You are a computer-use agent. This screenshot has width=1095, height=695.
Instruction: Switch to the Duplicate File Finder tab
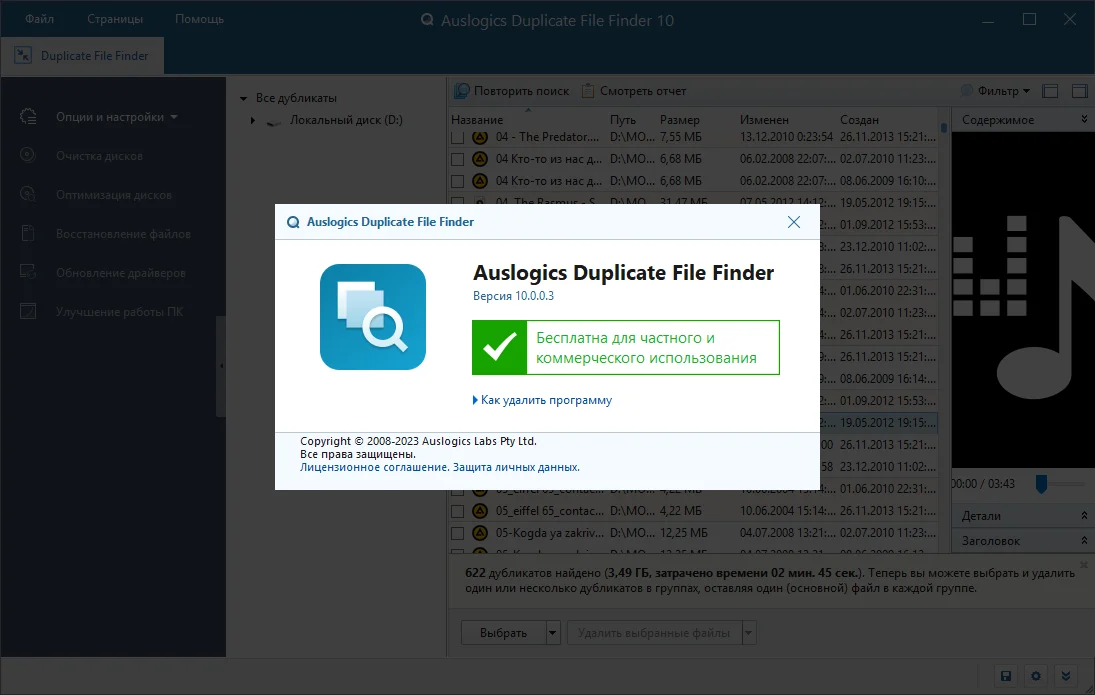pyautogui.click(x=82, y=56)
